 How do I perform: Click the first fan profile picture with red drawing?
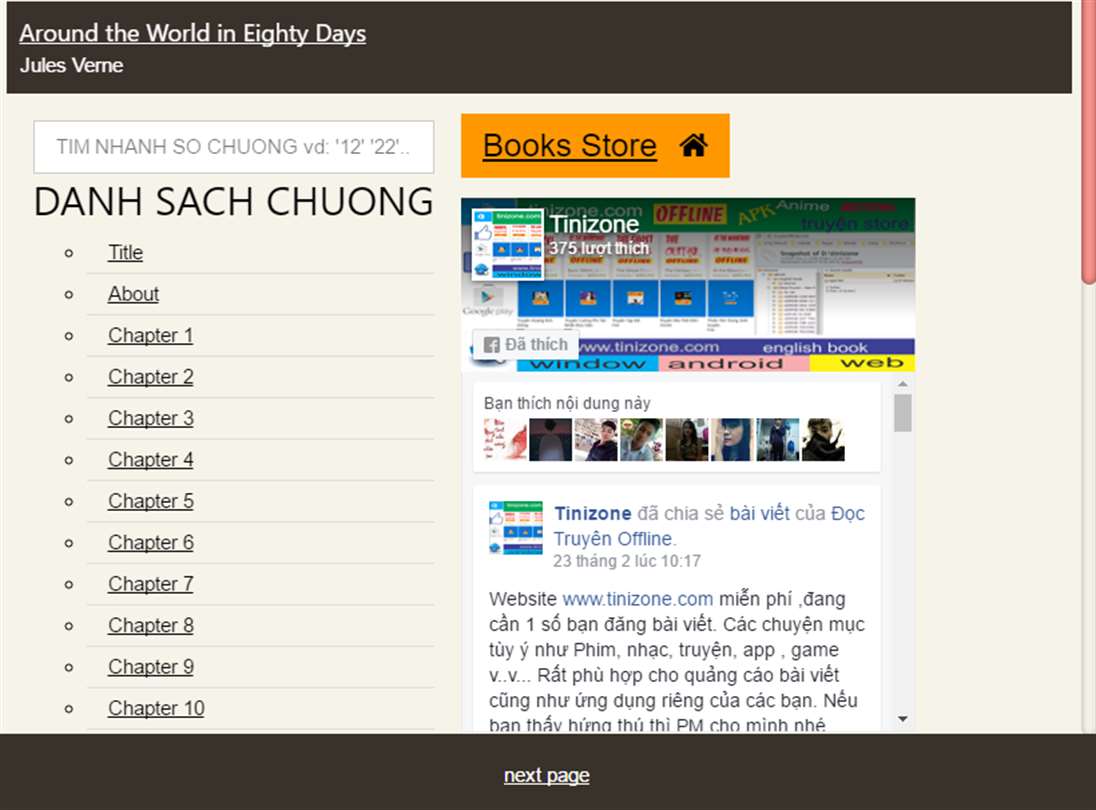coord(505,440)
